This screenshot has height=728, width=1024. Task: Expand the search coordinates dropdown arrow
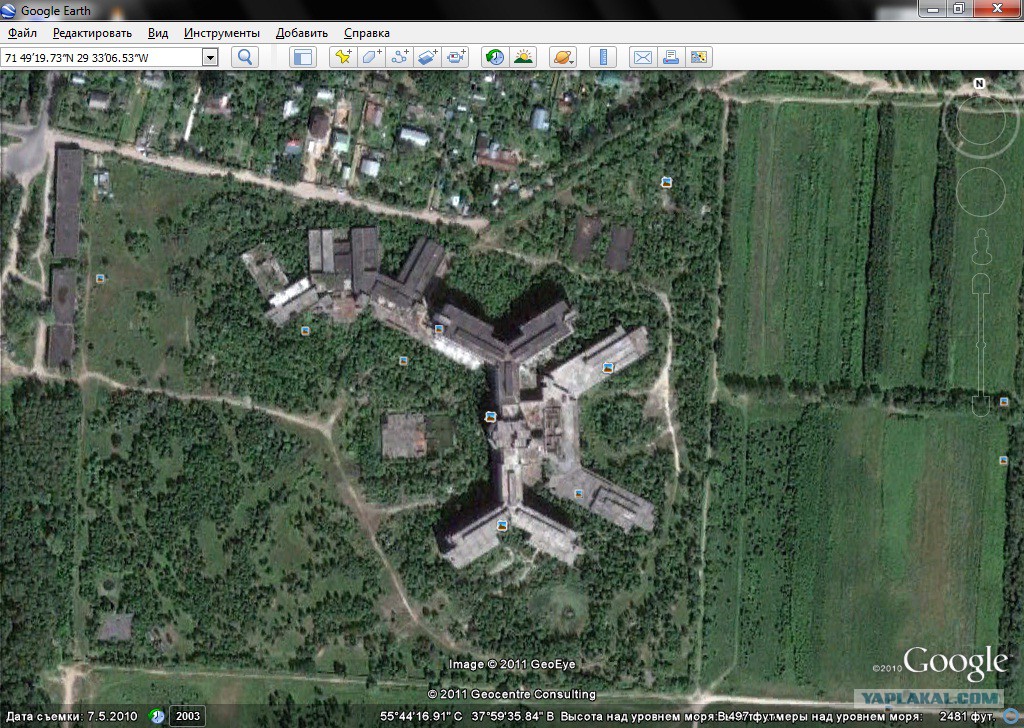click(x=210, y=57)
